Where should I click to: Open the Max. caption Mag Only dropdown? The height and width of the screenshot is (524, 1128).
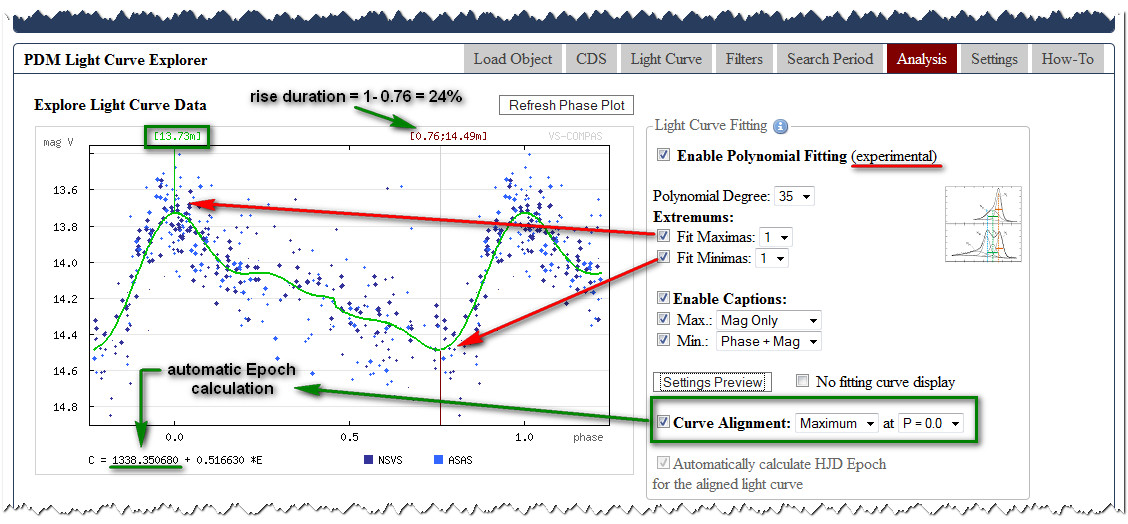point(768,321)
